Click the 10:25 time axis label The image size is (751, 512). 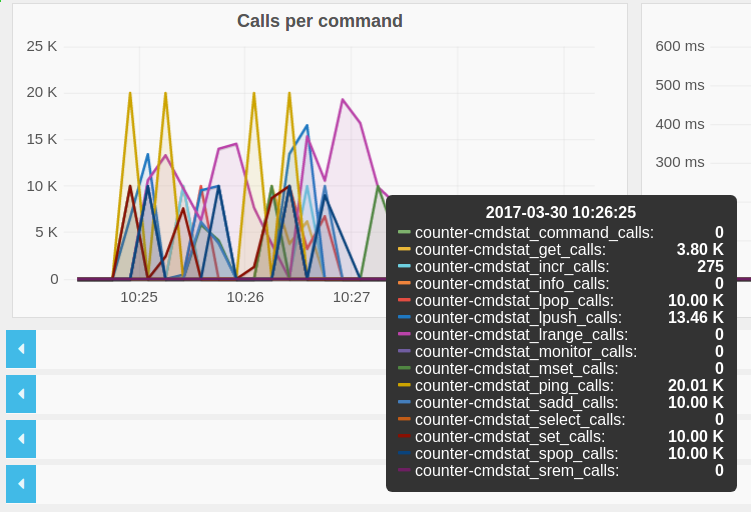139,297
